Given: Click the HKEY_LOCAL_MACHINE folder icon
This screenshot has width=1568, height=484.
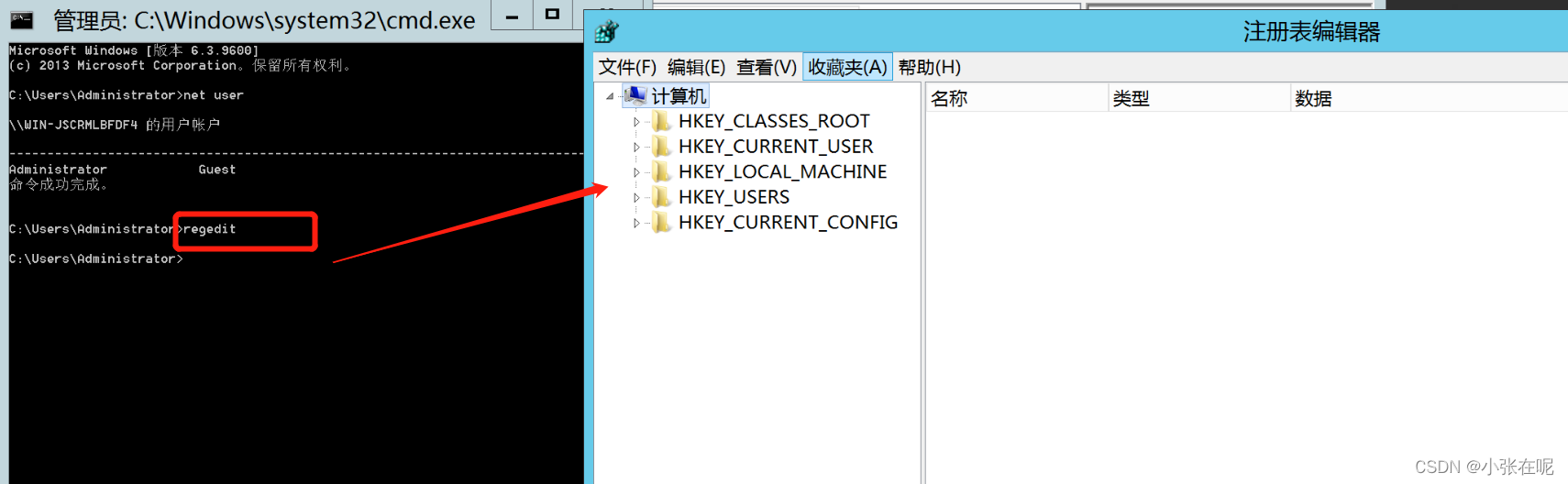Looking at the screenshot, I should pyautogui.click(x=661, y=171).
